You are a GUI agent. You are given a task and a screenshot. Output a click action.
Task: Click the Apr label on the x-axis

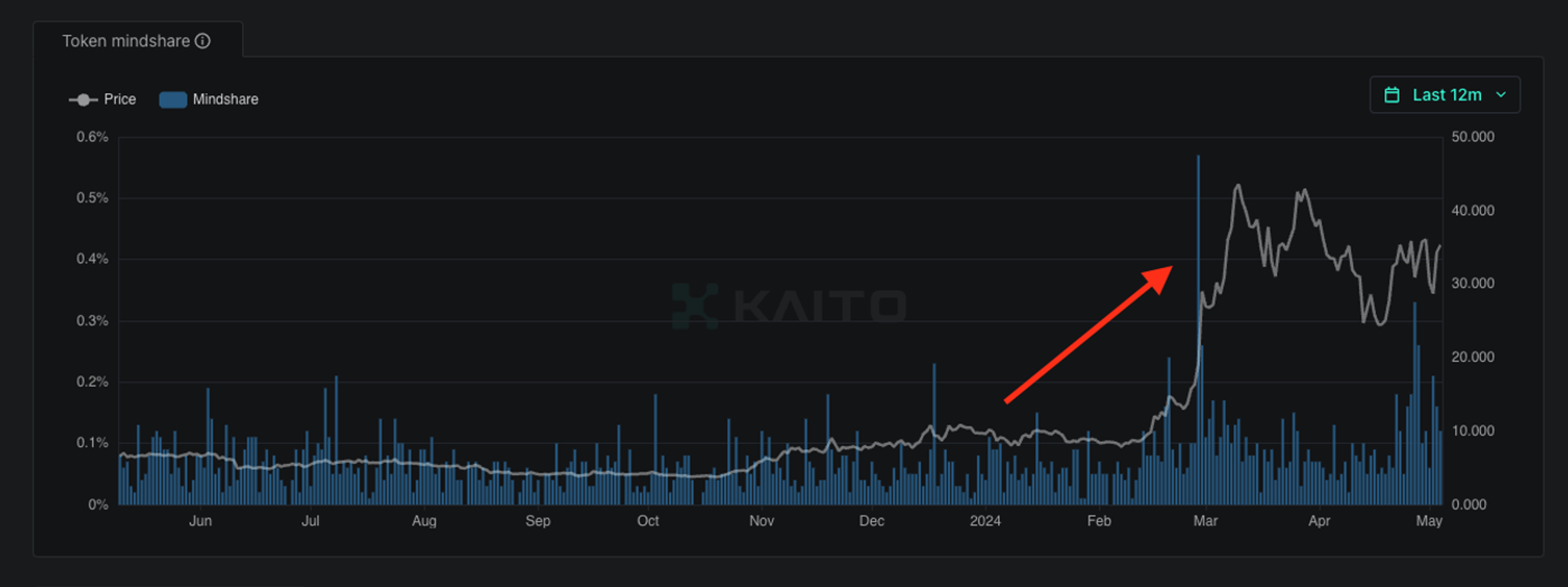[1319, 521]
